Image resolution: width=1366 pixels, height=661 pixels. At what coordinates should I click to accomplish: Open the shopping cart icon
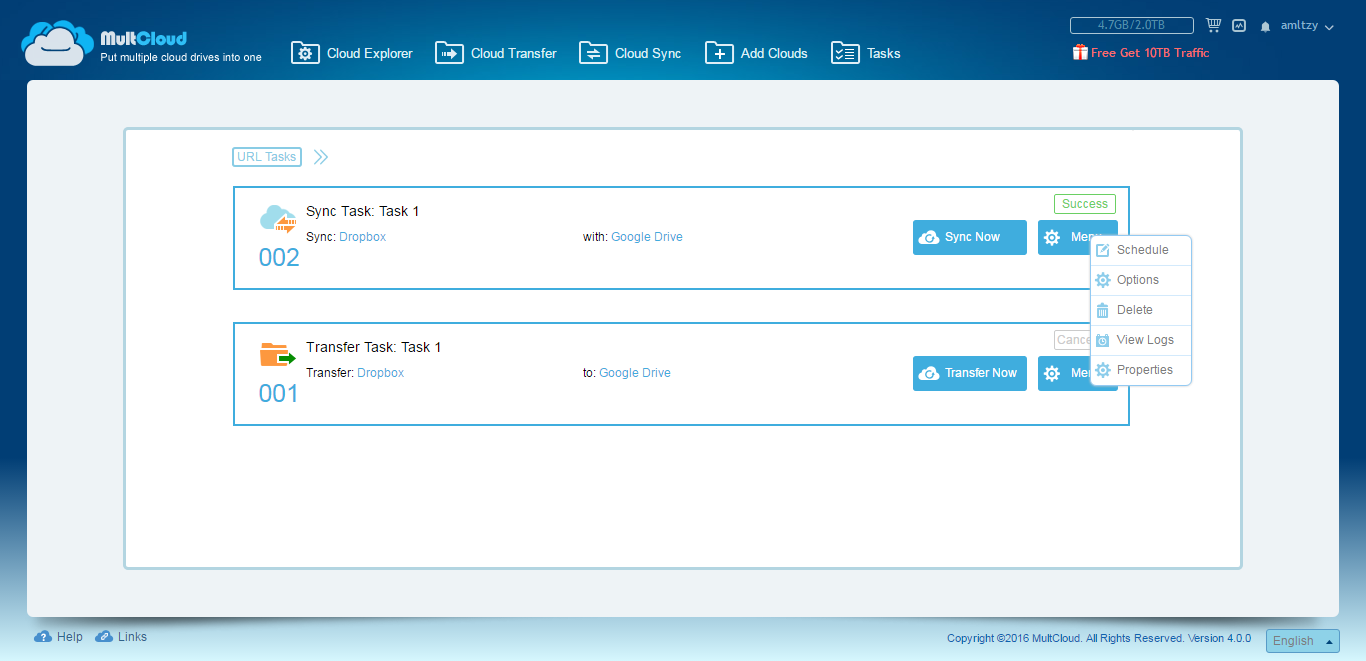click(x=1214, y=25)
